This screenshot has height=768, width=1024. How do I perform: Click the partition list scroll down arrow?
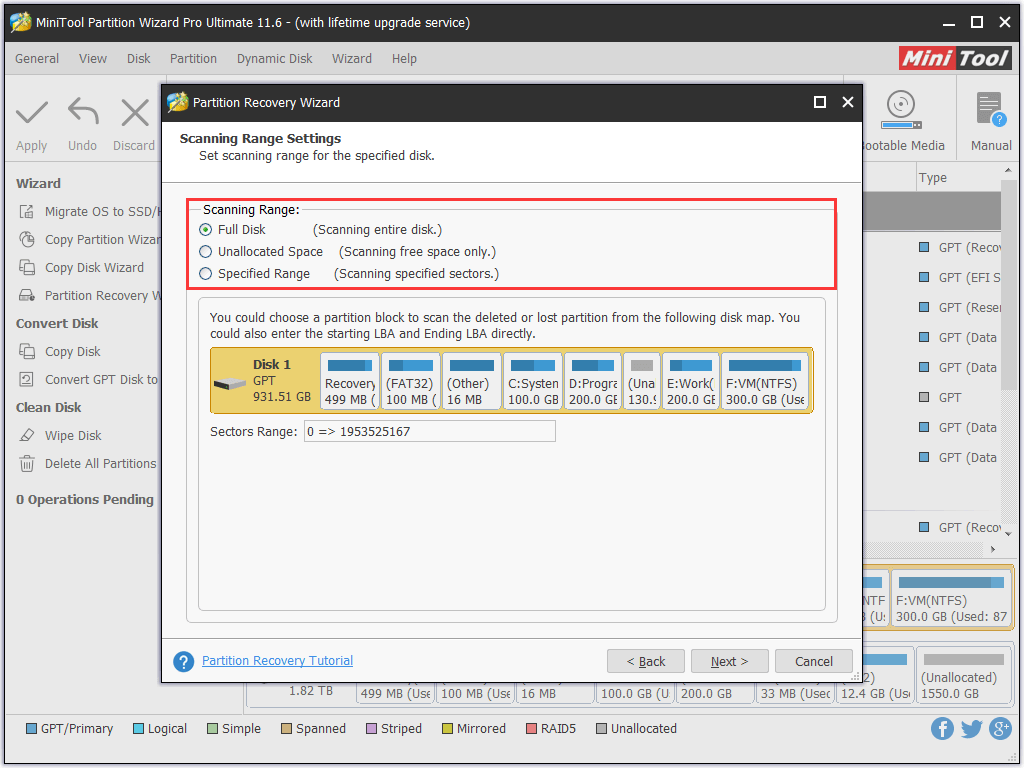(x=1008, y=534)
